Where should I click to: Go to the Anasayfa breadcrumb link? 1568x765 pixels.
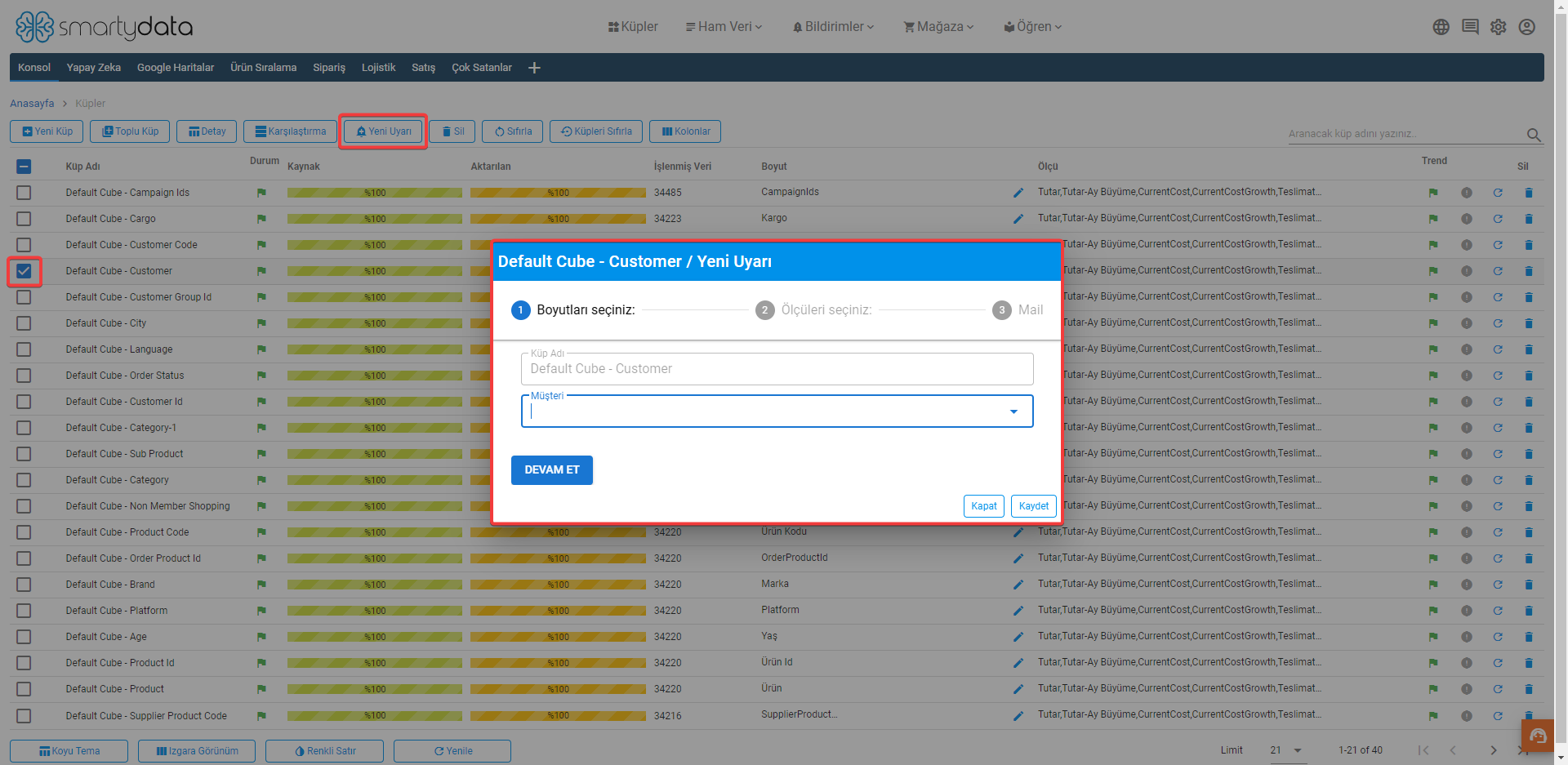pos(32,104)
